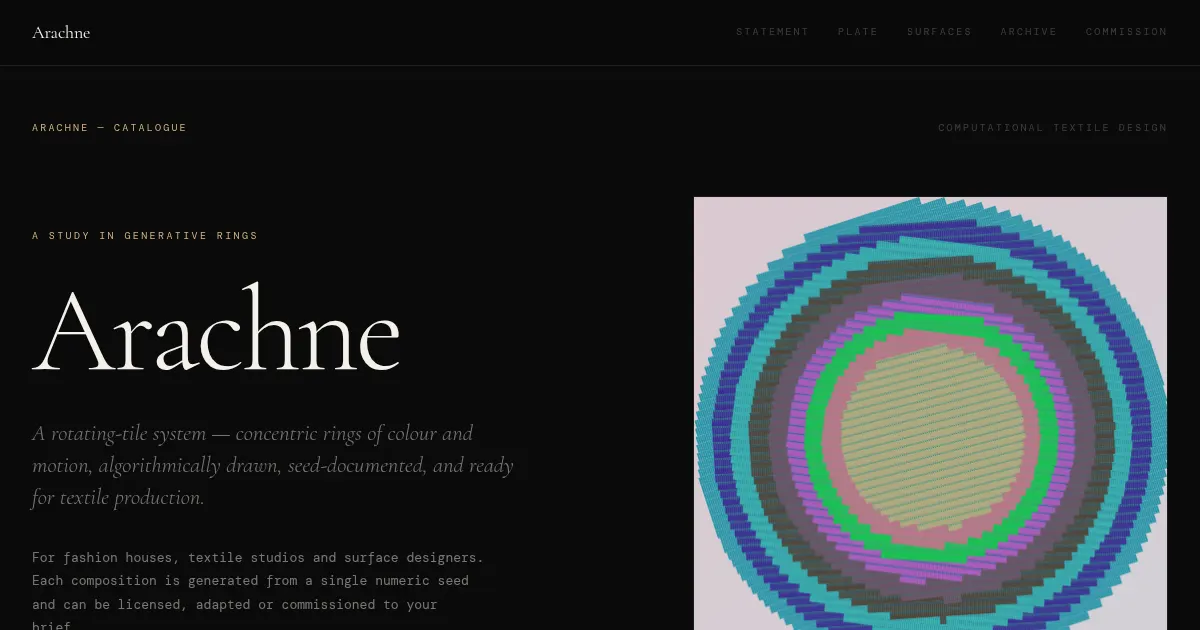Click the 'COMPUTATIONAL TEXTILE DESIGN' text
1200x630 pixels.
click(1052, 128)
